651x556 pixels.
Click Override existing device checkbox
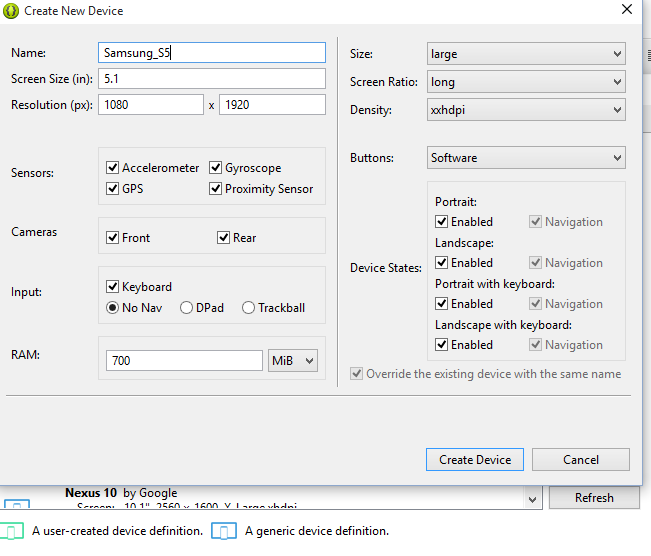(x=356, y=374)
